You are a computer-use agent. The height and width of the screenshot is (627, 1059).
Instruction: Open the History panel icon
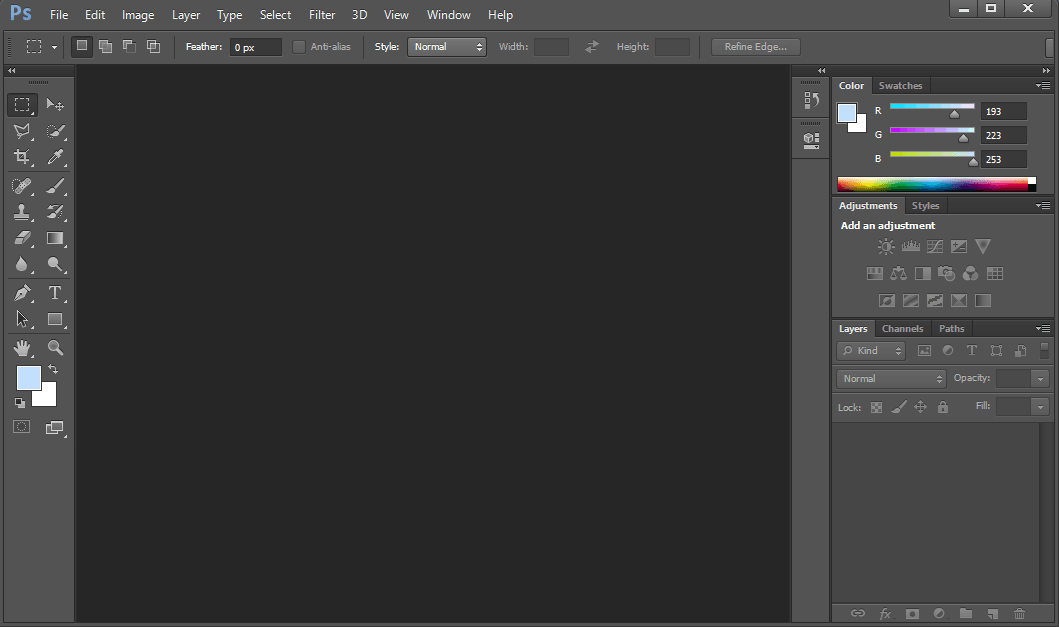811,100
